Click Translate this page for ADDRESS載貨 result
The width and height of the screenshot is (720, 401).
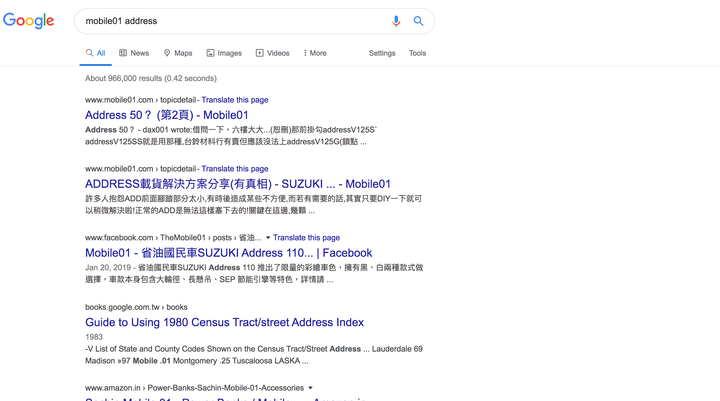235,169
